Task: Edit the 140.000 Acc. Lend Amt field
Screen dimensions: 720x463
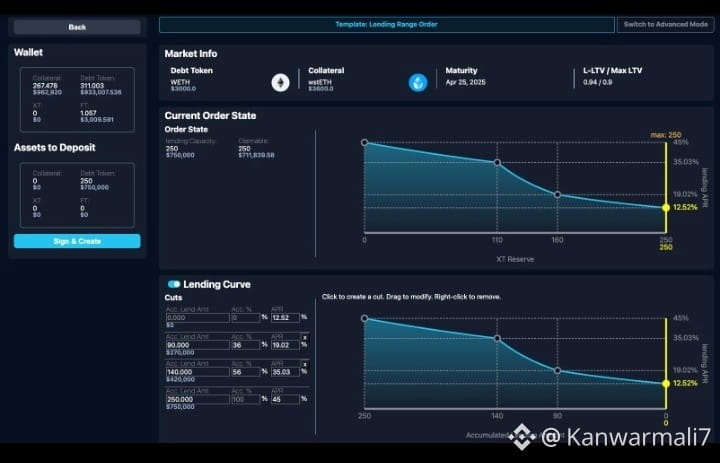Action: coord(197,372)
